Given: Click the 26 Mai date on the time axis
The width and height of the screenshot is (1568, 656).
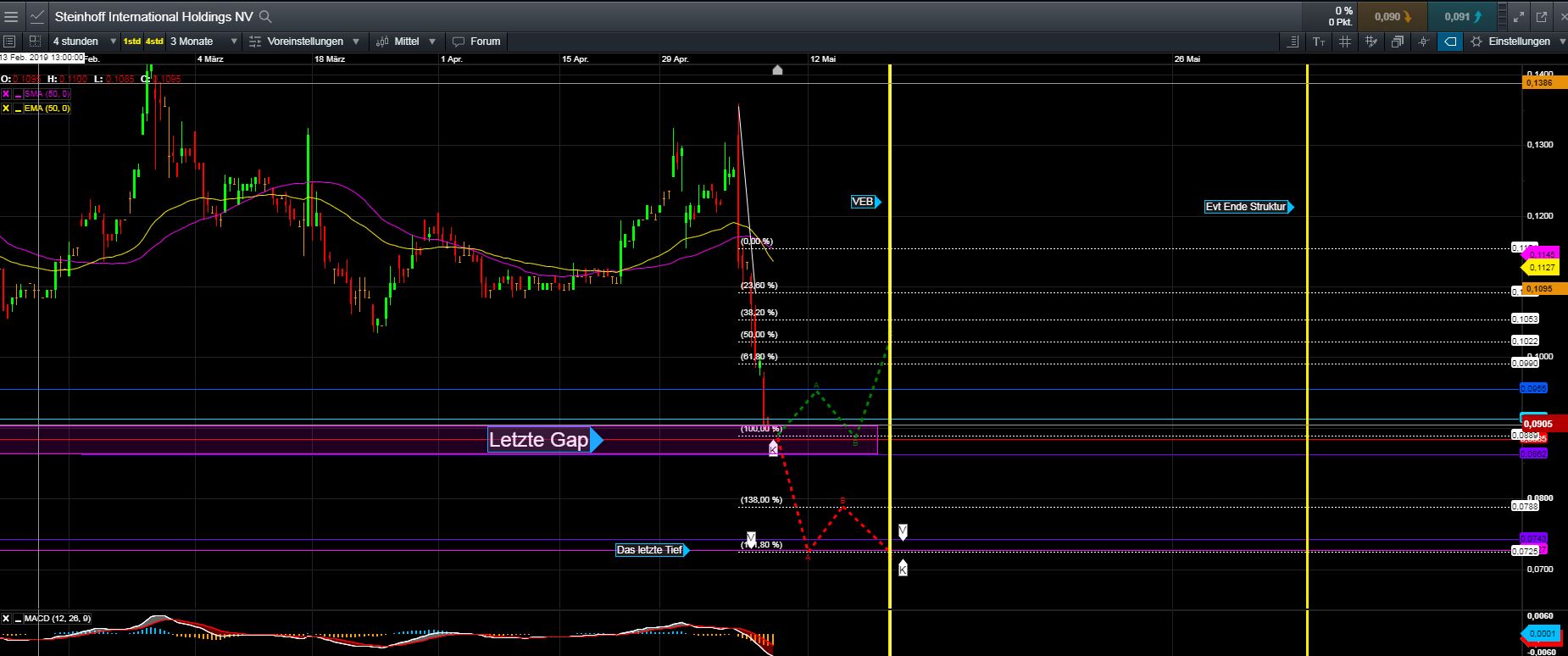Looking at the screenshot, I should pos(1187,58).
